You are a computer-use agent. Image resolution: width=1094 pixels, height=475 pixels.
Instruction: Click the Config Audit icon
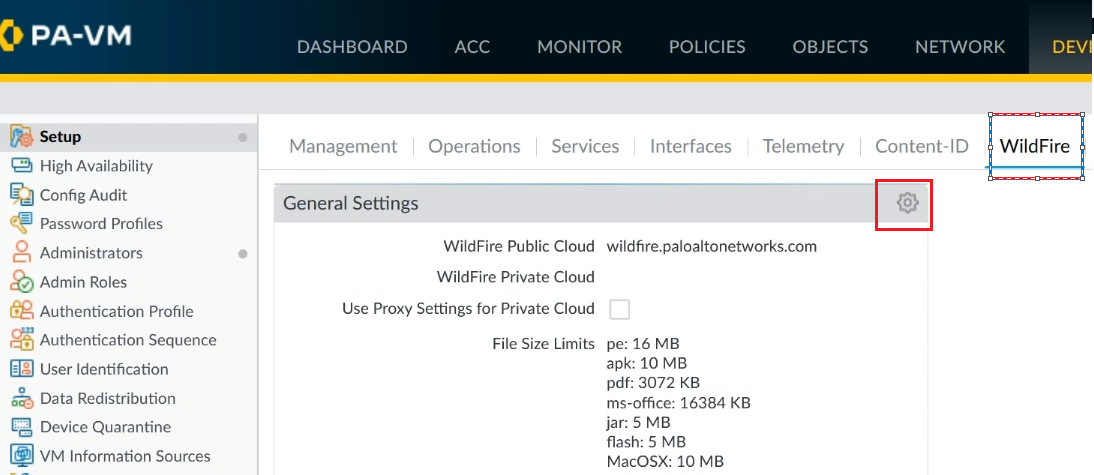coord(22,195)
